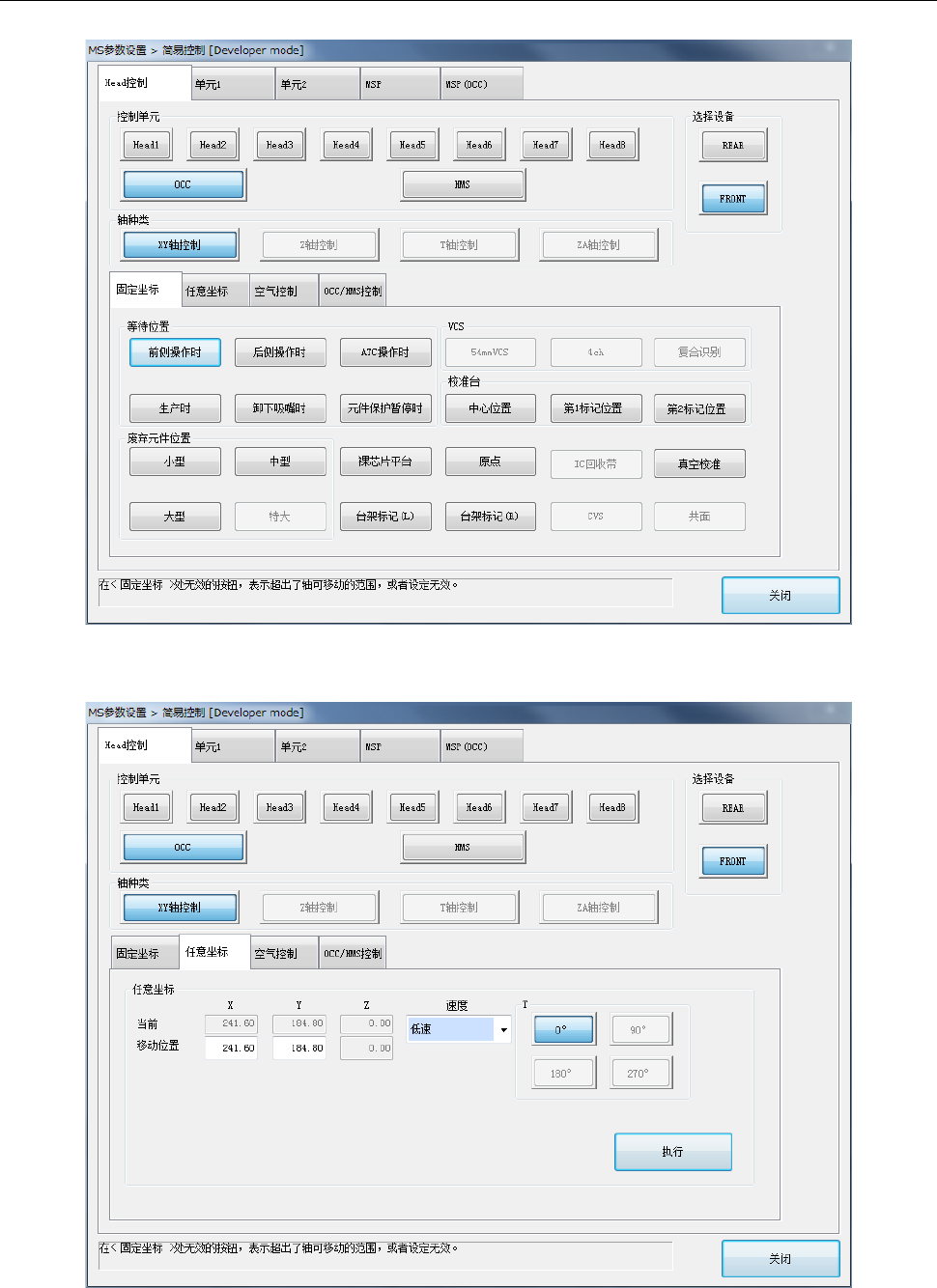
Task: Switch to MSP (OCC) tab, lower dialog
Action: [482, 746]
